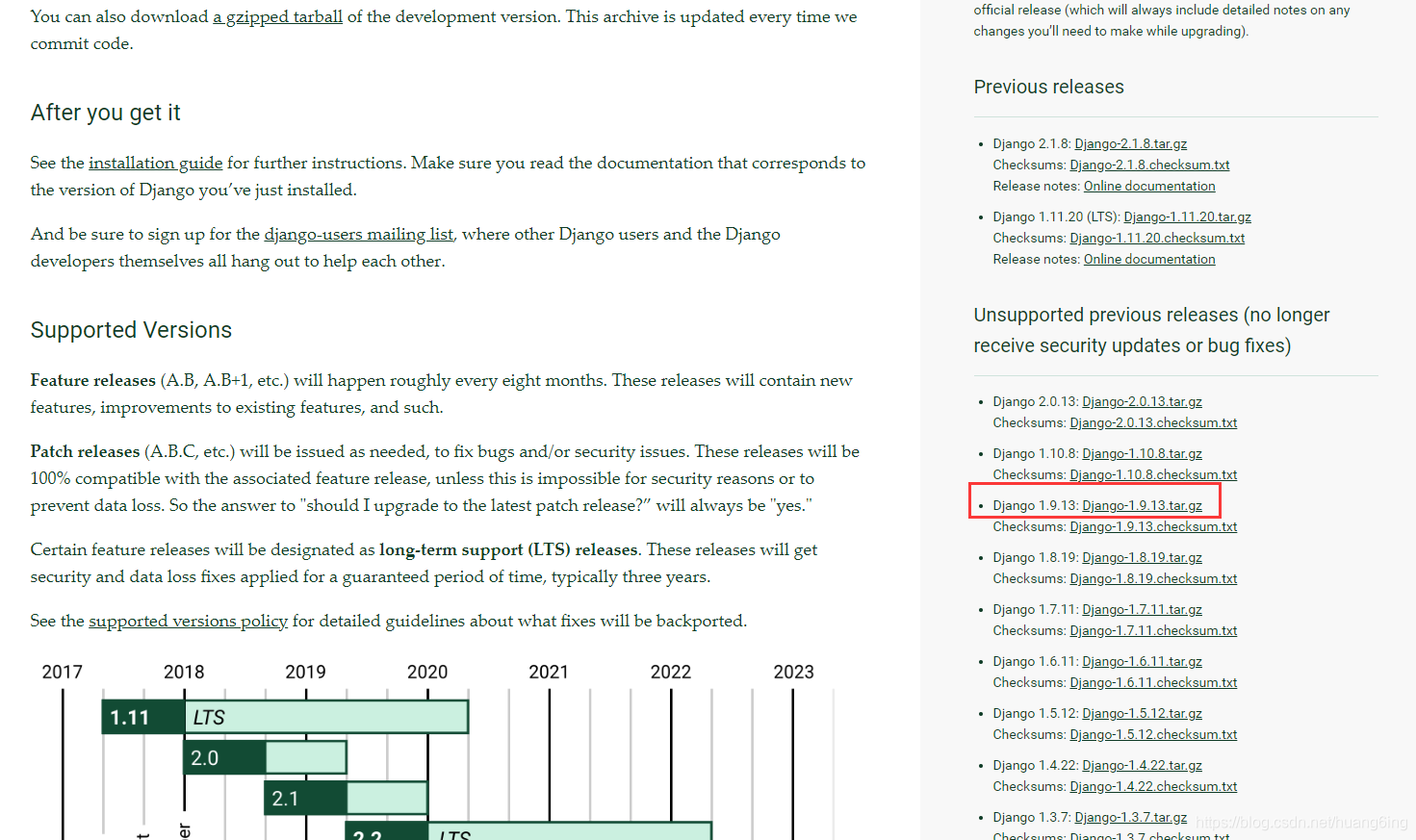Image resolution: width=1416 pixels, height=840 pixels.
Task: Open Django-2.1.8.checksum.txt
Action: pyautogui.click(x=1149, y=165)
